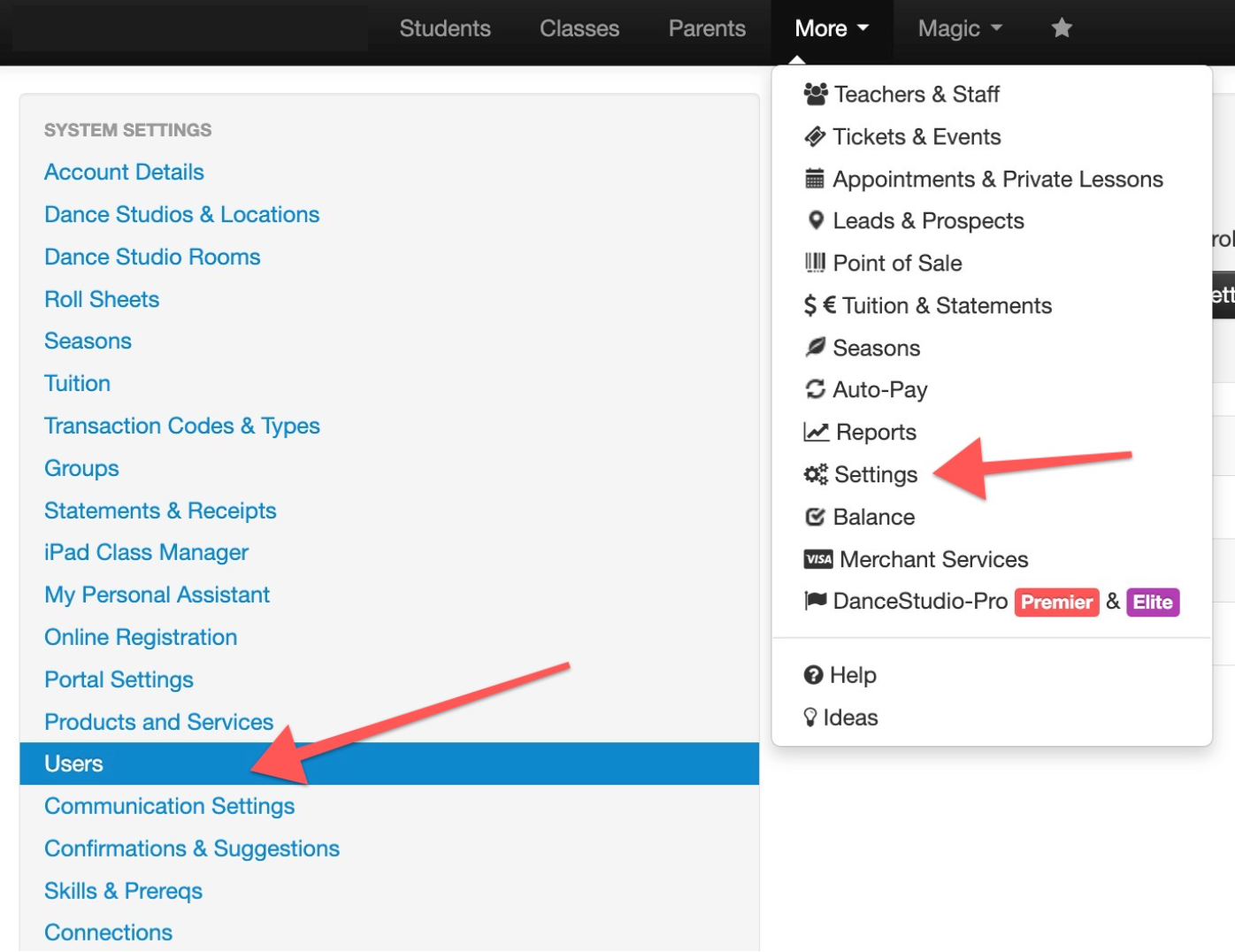Click the leaf icon beside Seasons in menu
1235x952 pixels.
pos(815,347)
